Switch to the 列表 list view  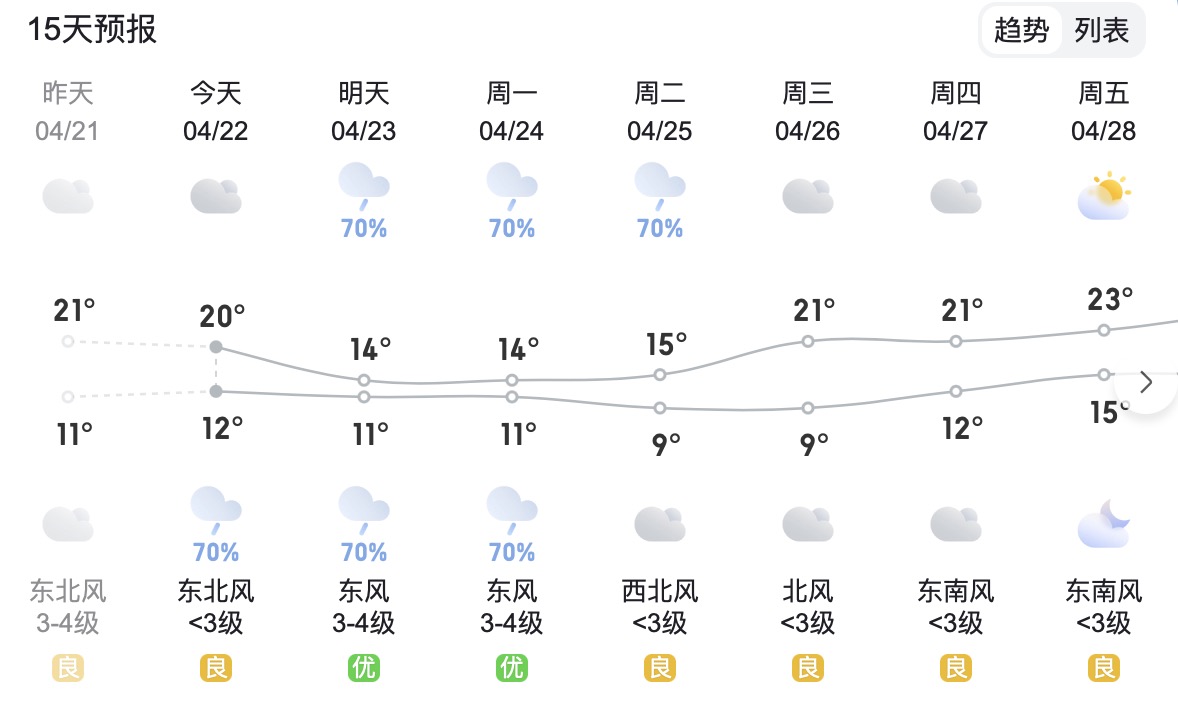click(1101, 31)
